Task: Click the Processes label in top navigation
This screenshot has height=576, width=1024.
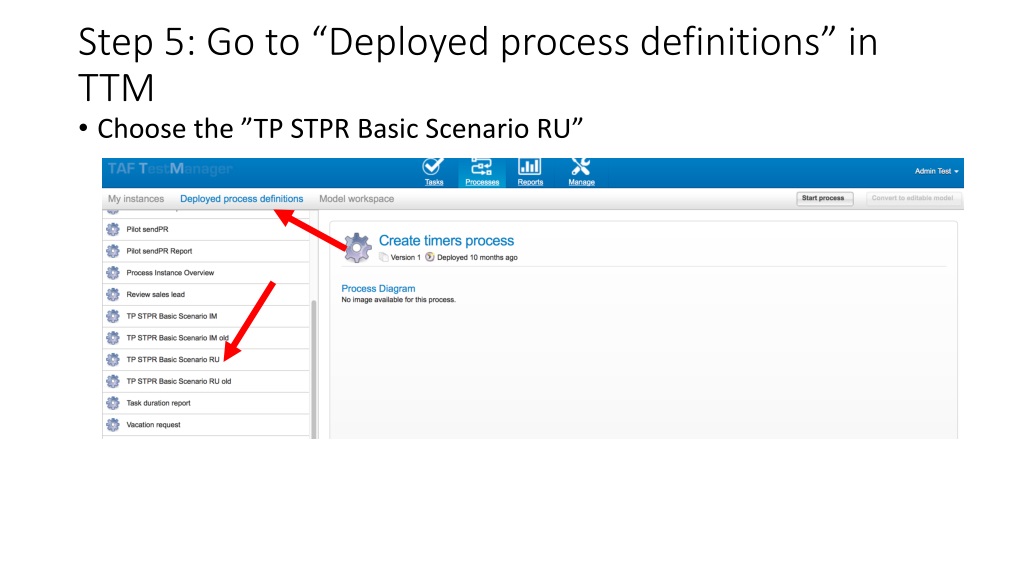Action: coord(482,182)
